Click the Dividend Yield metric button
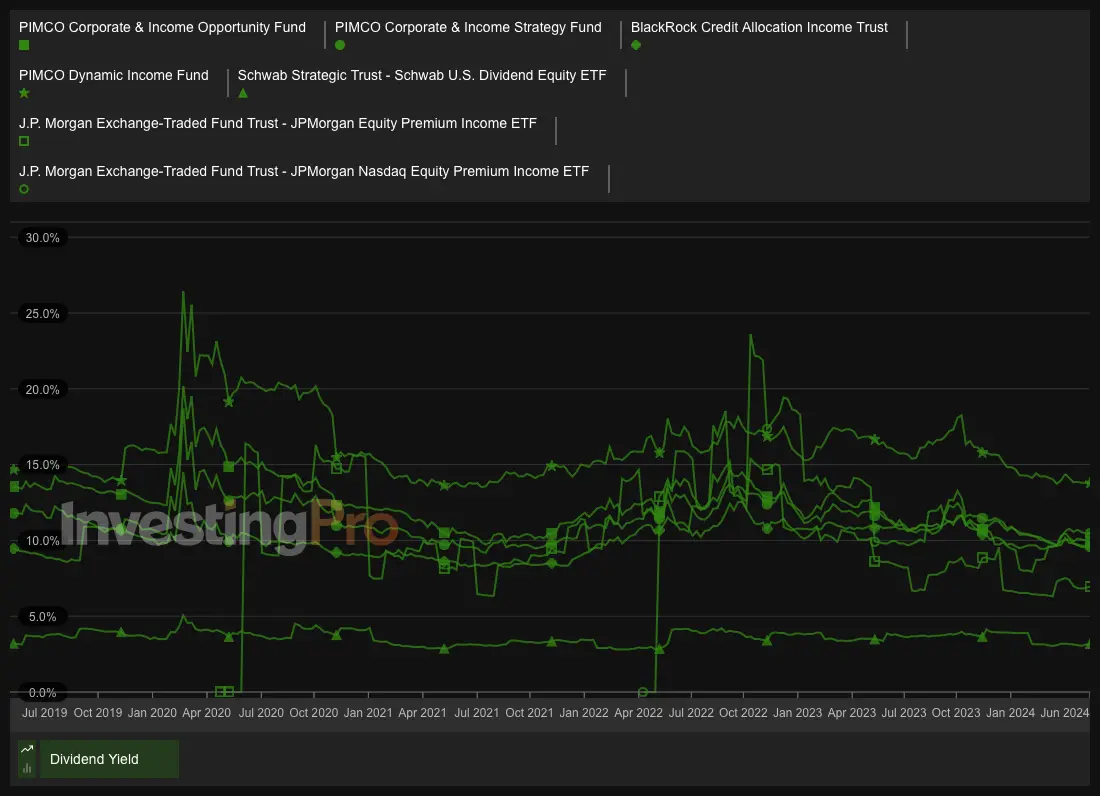Screen dimensions: 1100x796 [109, 759]
